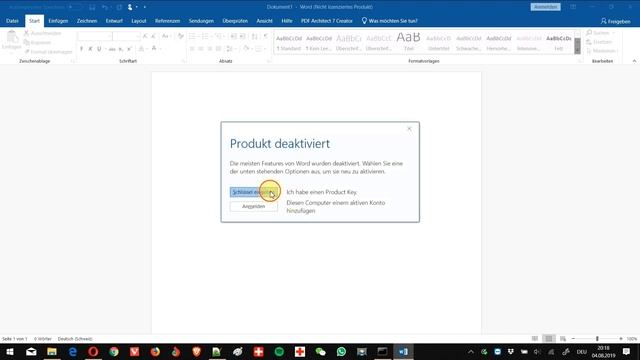The height and width of the screenshot is (360, 640).
Task: Open the Hilfe tab
Action: pyautogui.click(x=287, y=21)
